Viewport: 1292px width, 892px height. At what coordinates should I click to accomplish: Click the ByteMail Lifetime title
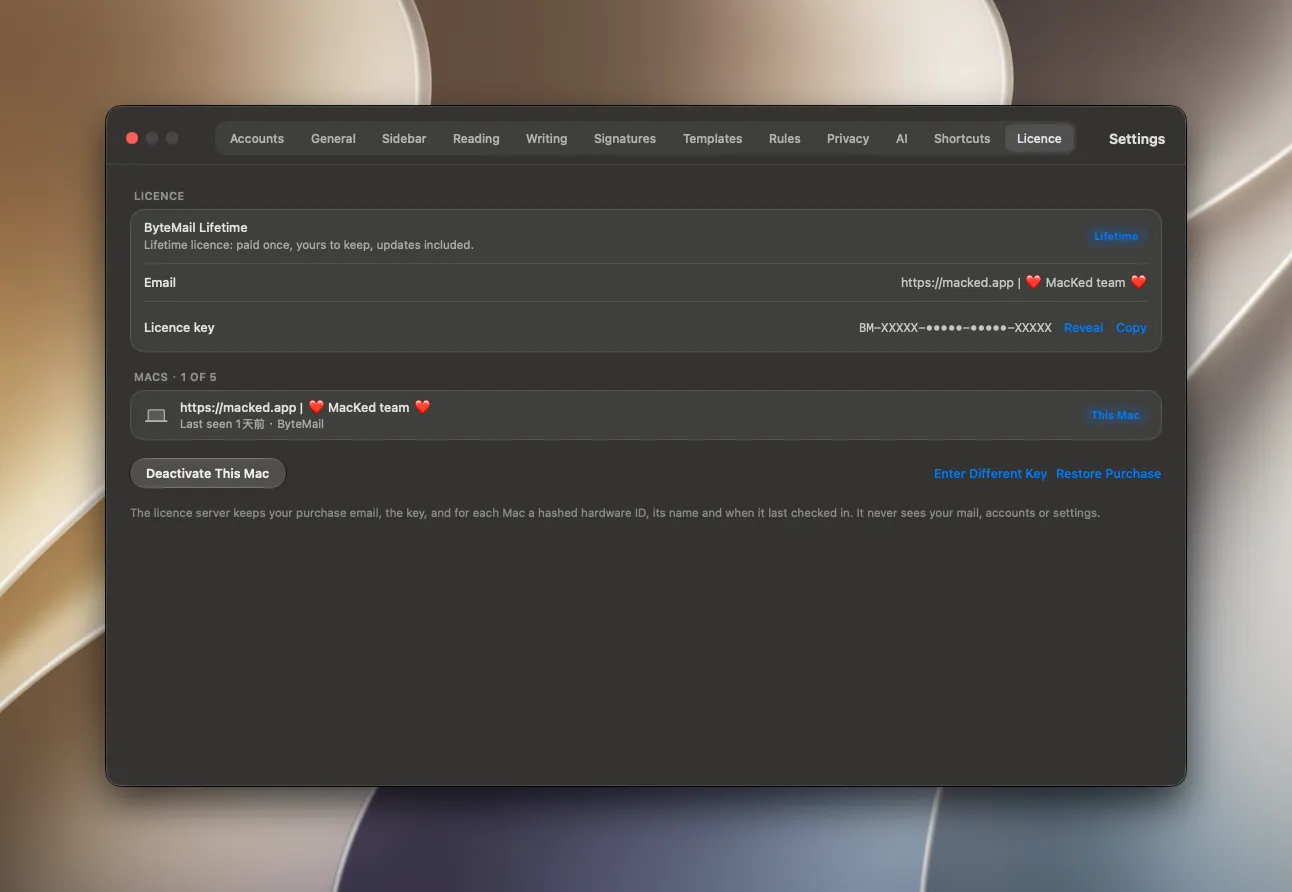point(196,228)
